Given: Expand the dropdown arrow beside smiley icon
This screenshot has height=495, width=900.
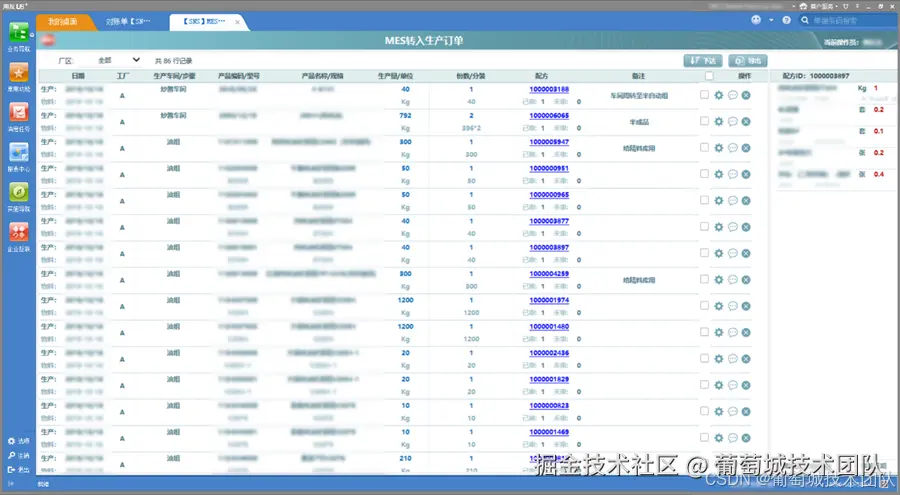Looking at the screenshot, I should pyautogui.click(x=771, y=20).
